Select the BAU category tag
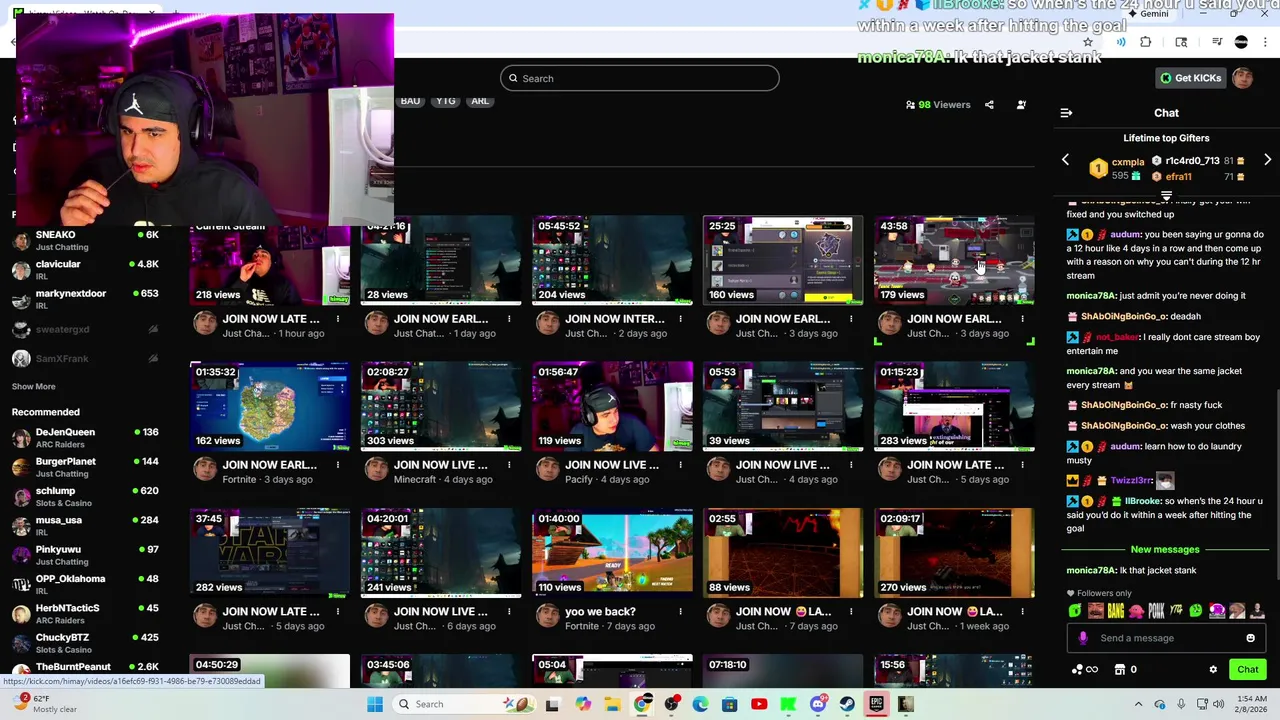Viewport: 1280px width, 720px height. pyautogui.click(x=410, y=101)
